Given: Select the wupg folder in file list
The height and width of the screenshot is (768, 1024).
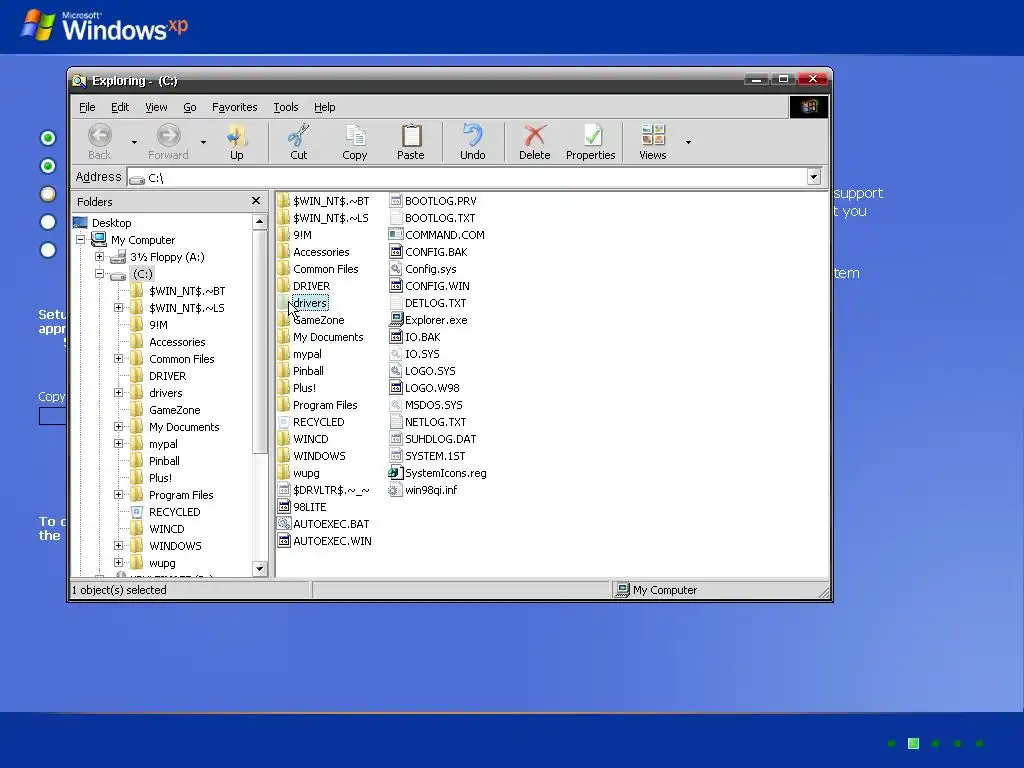Looking at the screenshot, I should 298,473.
